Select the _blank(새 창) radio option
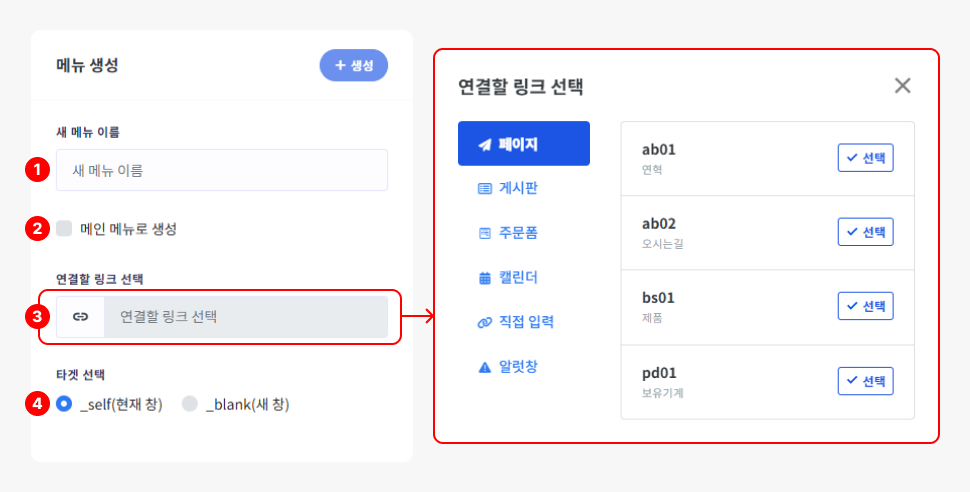Screen dimensions: 970x492 (x=190, y=404)
